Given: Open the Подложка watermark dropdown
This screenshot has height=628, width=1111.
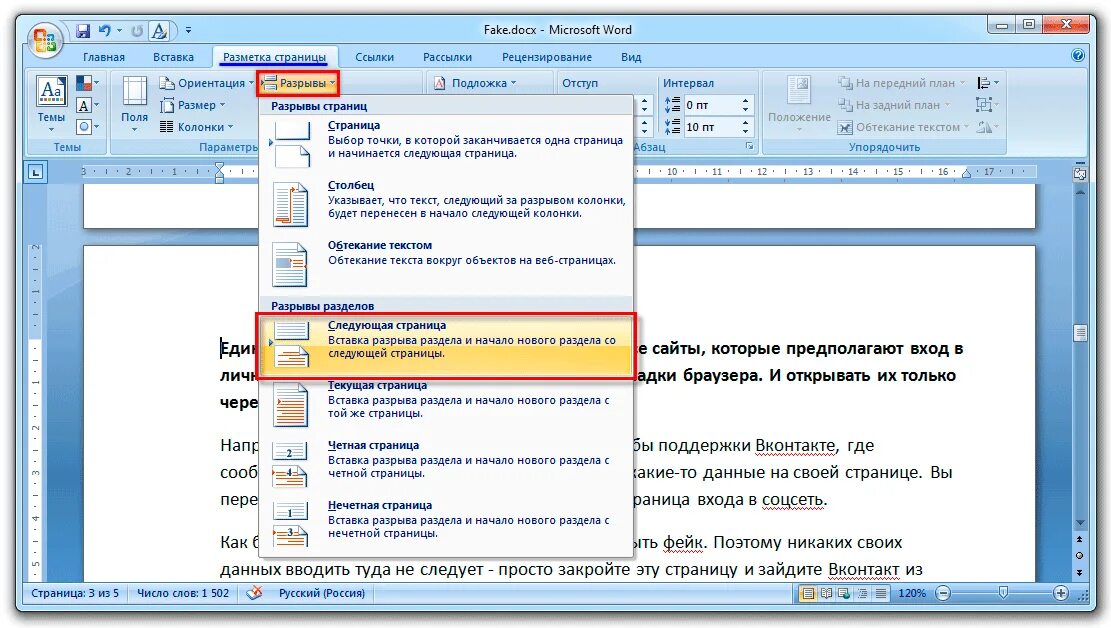Looking at the screenshot, I should point(475,83).
